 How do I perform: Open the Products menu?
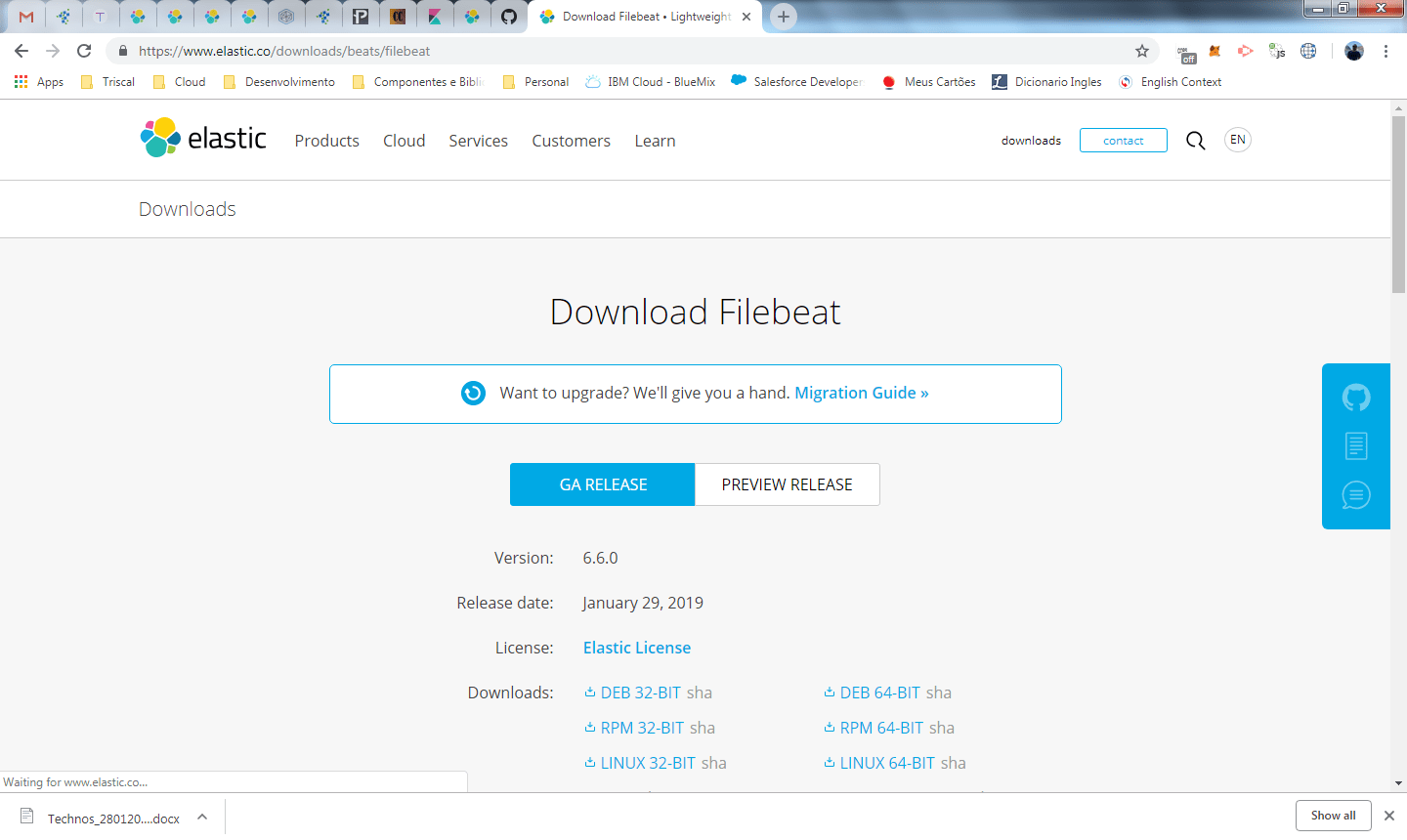click(326, 141)
